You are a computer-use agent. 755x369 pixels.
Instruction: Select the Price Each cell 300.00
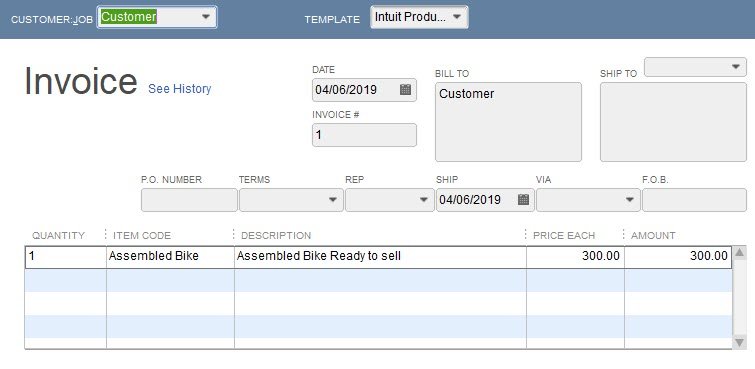click(x=575, y=256)
